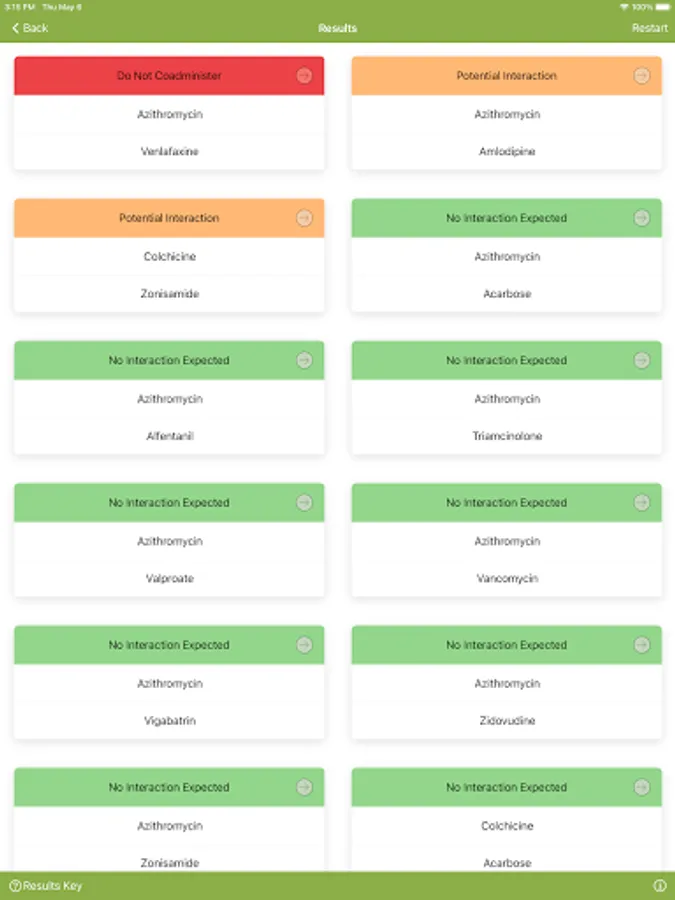The height and width of the screenshot is (900, 675).
Task: Tap arrow icon on Azithromycin–Alfentanil card
Action: [304, 361]
